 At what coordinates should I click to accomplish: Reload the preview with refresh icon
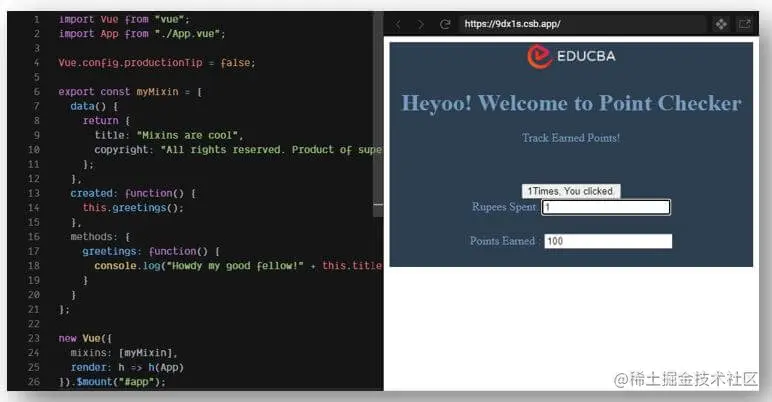[445, 24]
